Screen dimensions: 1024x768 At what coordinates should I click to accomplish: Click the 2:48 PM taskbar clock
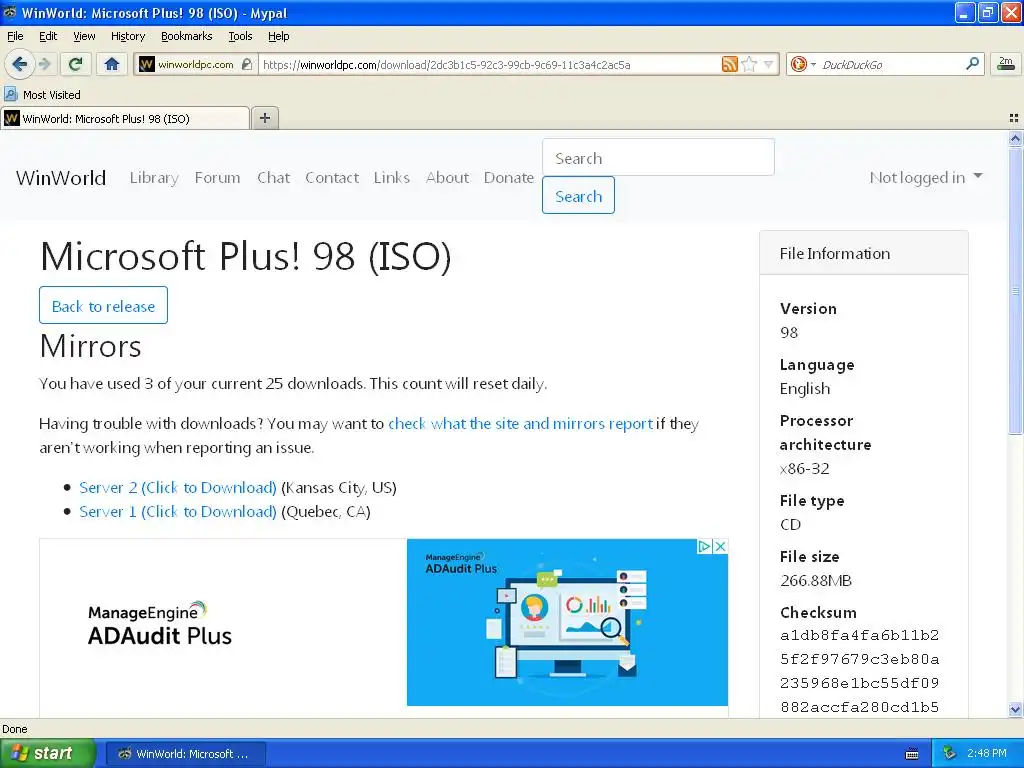point(987,754)
